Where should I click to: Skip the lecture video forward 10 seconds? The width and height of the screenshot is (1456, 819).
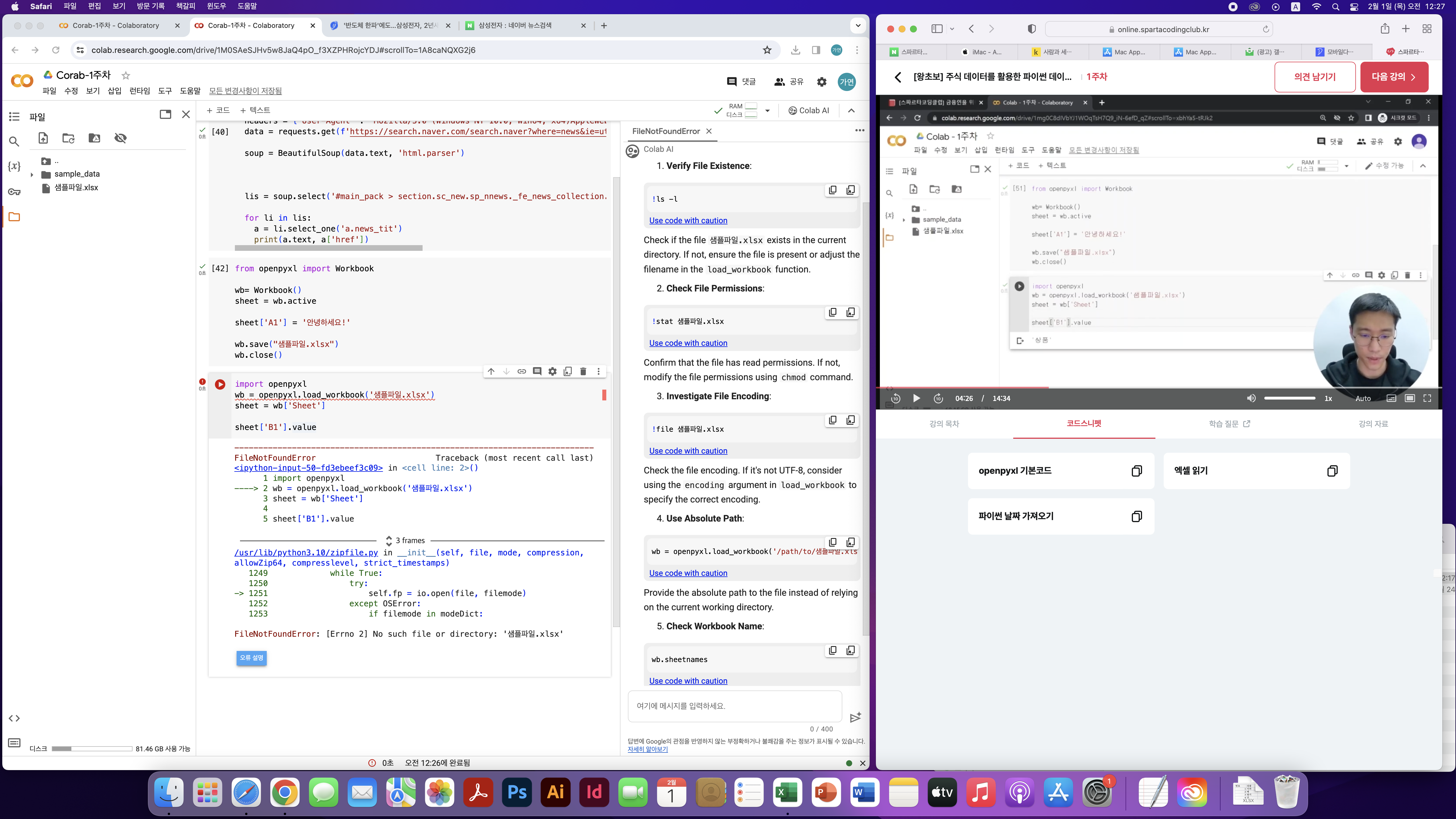[938, 398]
